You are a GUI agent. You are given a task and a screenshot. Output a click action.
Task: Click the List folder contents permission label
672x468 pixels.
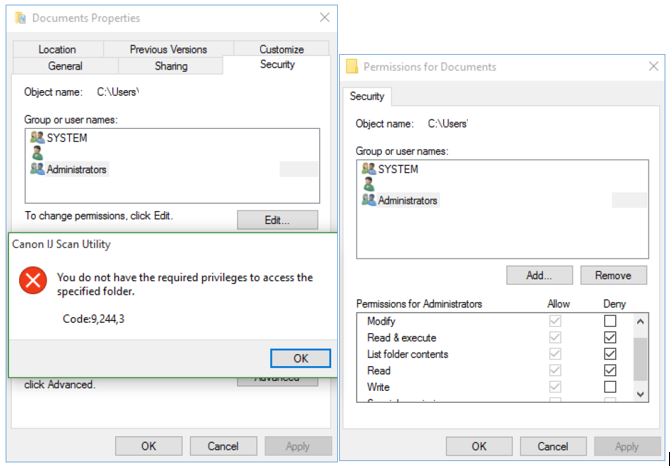click(408, 354)
